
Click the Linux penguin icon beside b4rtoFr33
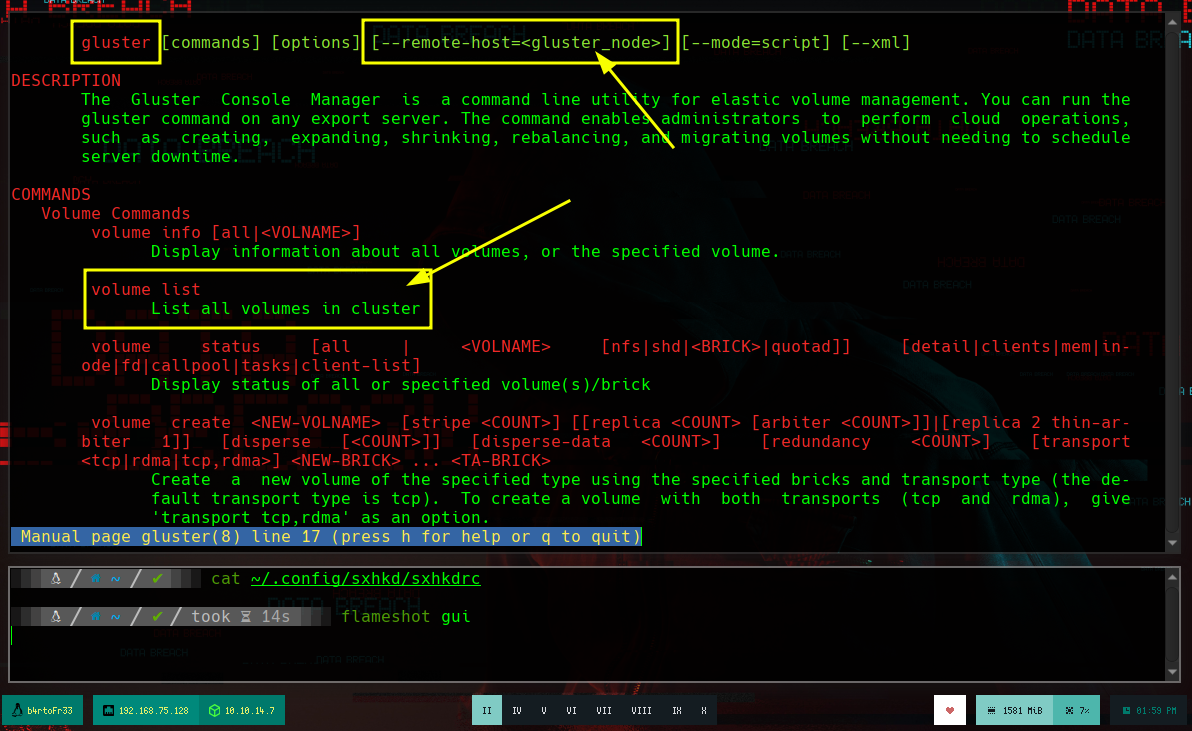[x=17, y=710]
